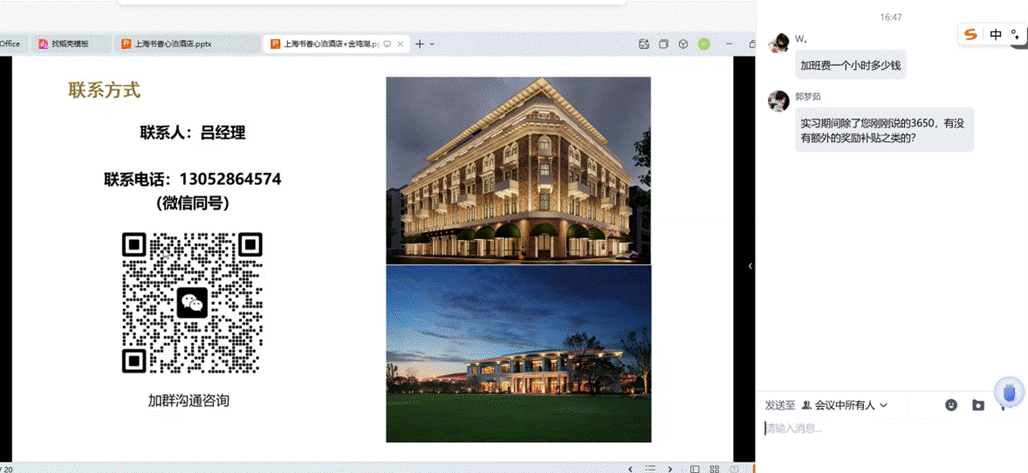Go to previous slide with left arrow
Screen dimensions: 1028x473
tap(629, 467)
